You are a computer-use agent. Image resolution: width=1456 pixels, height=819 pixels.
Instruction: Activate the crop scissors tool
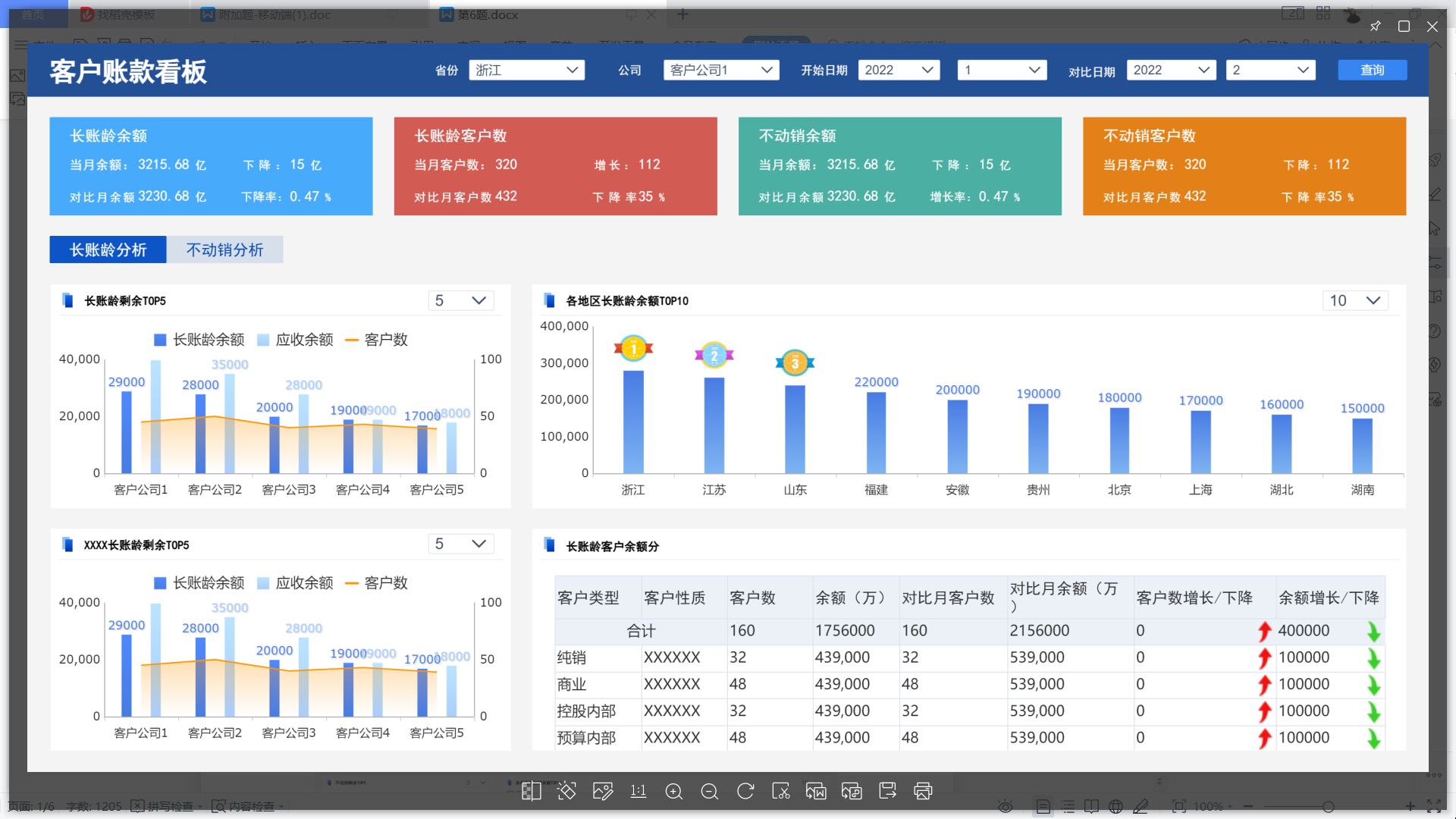pyautogui.click(x=781, y=791)
